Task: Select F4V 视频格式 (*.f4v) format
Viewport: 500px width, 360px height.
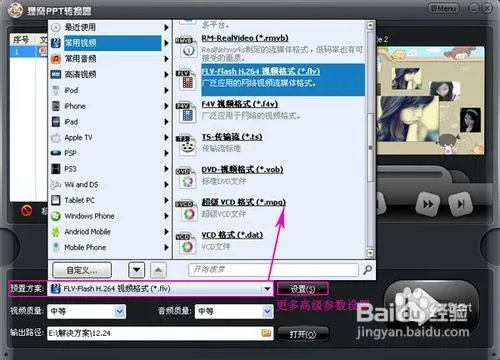Action: pos(240,104)
